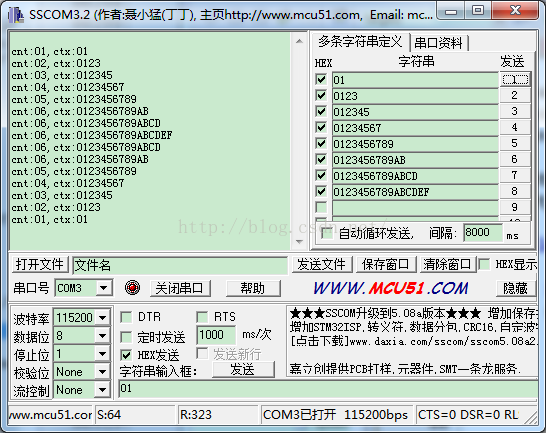Click the 发送文件 send file button

(321, 264)
